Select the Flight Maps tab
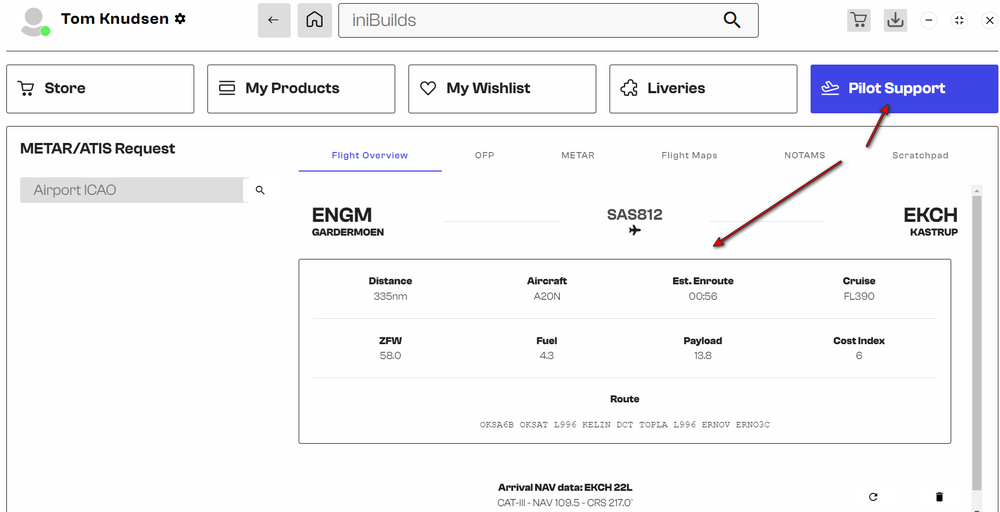1000x512 pixels. [x=689, y=156]
